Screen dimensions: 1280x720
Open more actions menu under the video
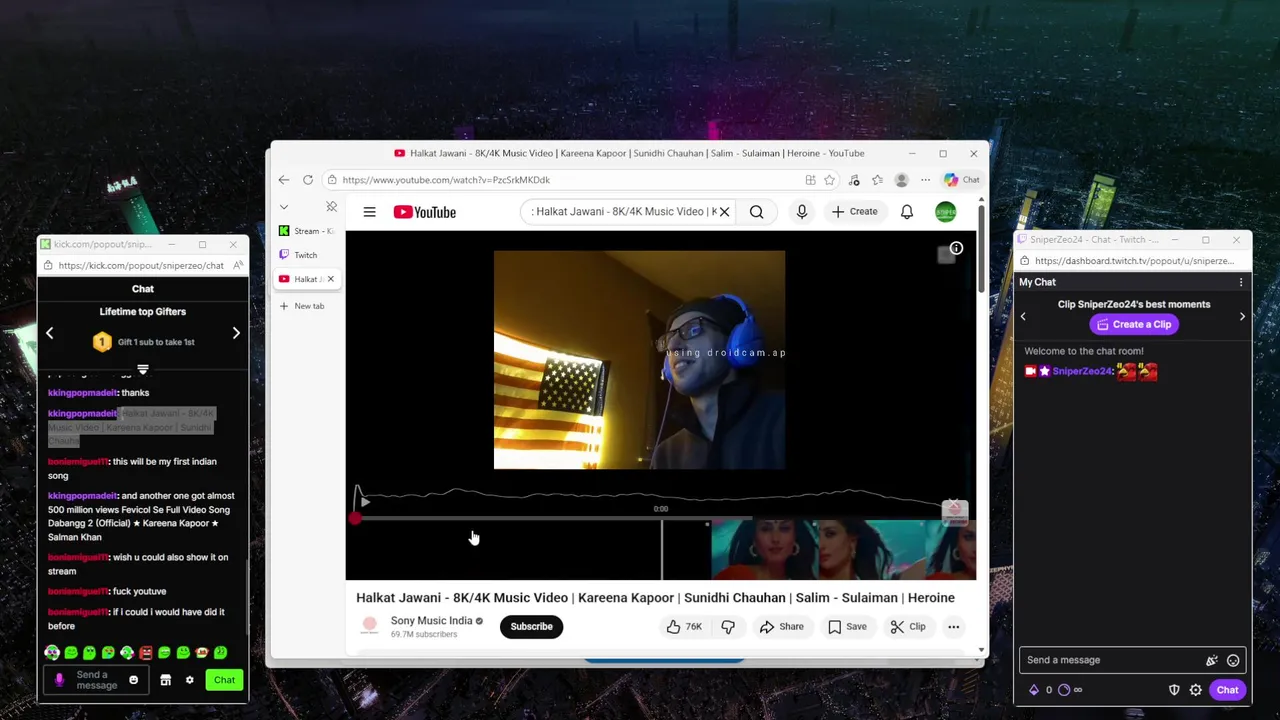click(953, 627)
